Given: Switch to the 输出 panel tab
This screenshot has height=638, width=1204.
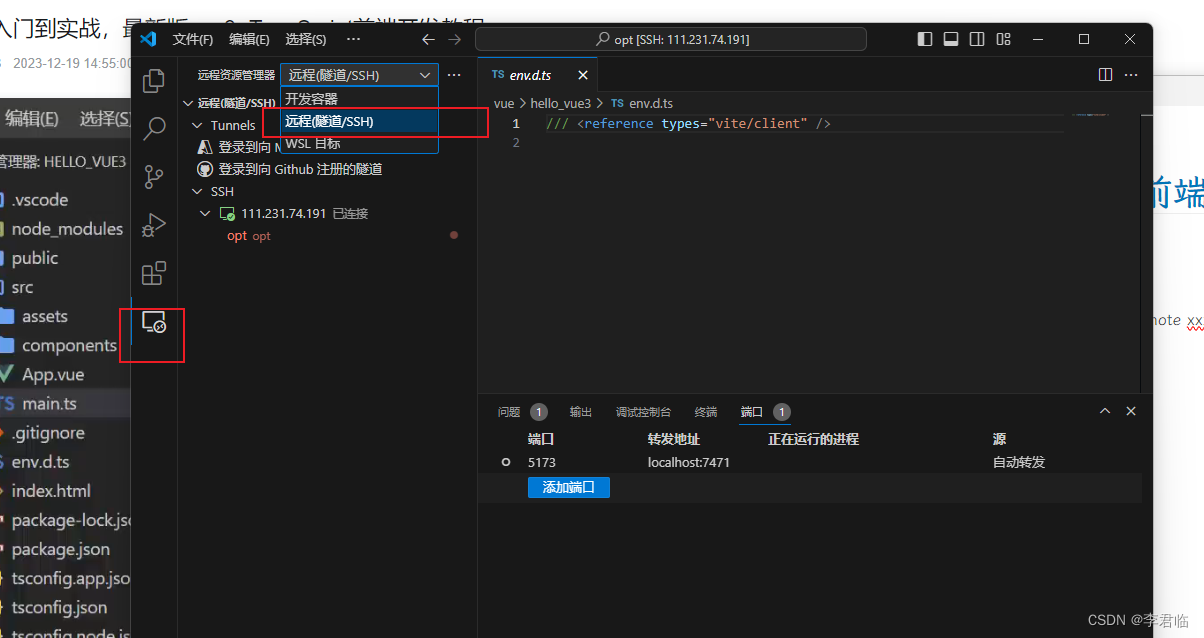Looking at the screenshot, I should [x=581, y=412].
